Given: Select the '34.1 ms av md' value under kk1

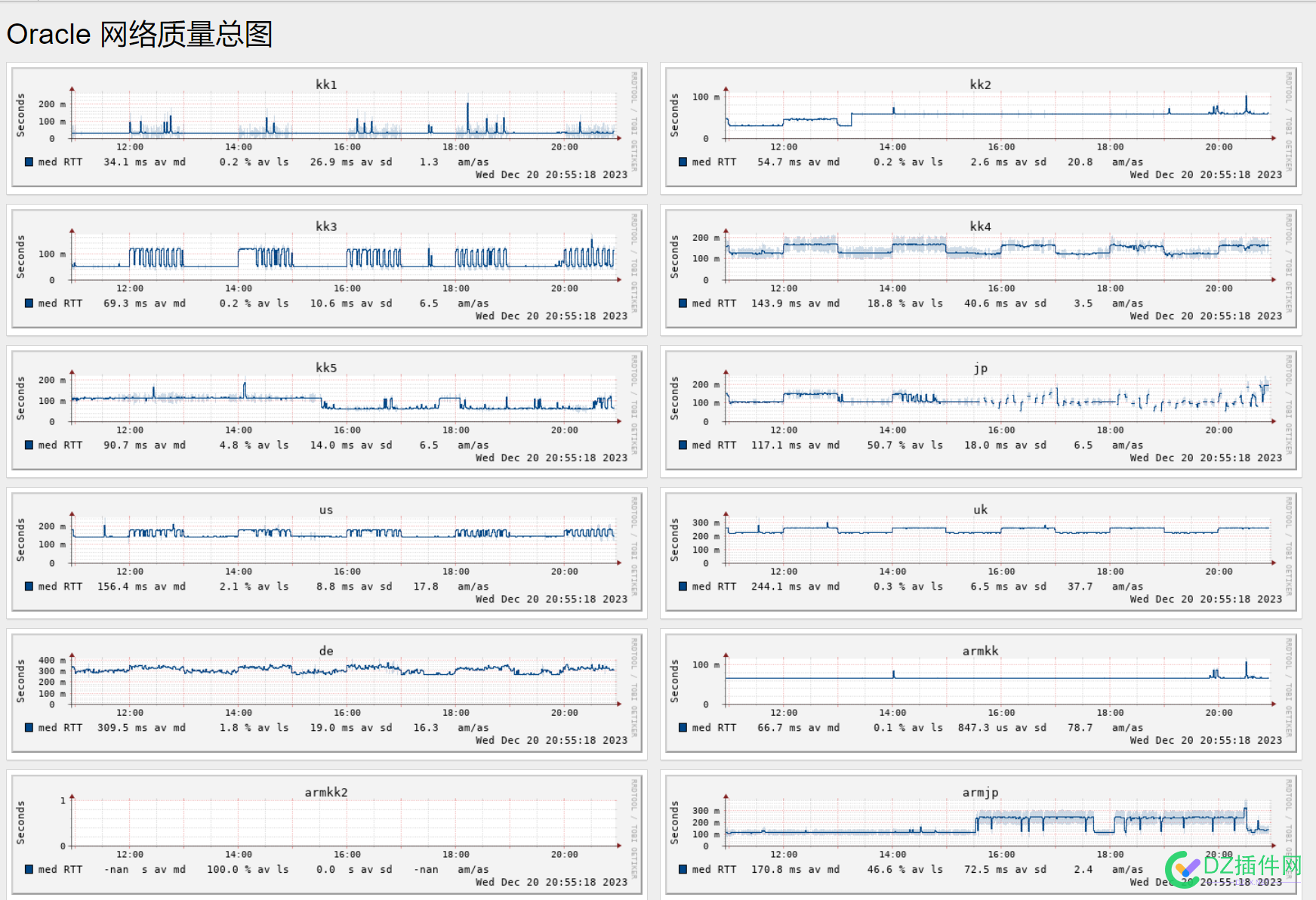Looking at the screenshot, I should [x=144, y=162].
